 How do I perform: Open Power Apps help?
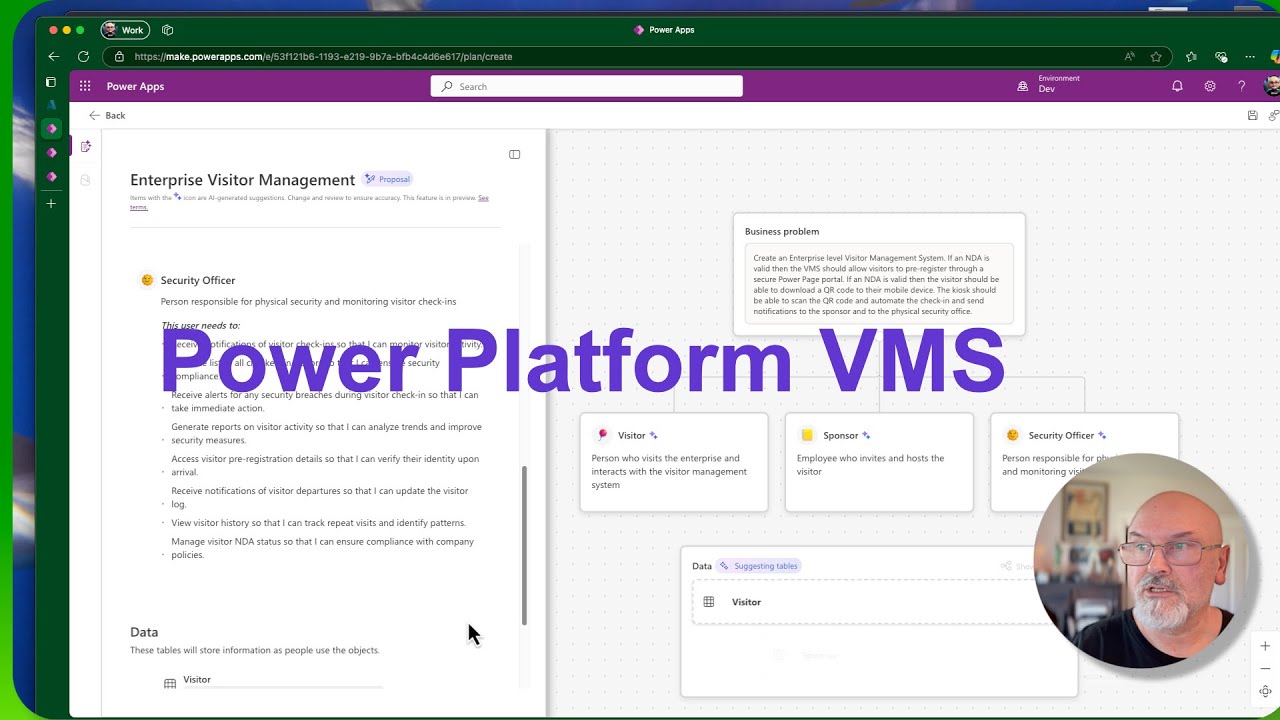(x=1242, y=86)
